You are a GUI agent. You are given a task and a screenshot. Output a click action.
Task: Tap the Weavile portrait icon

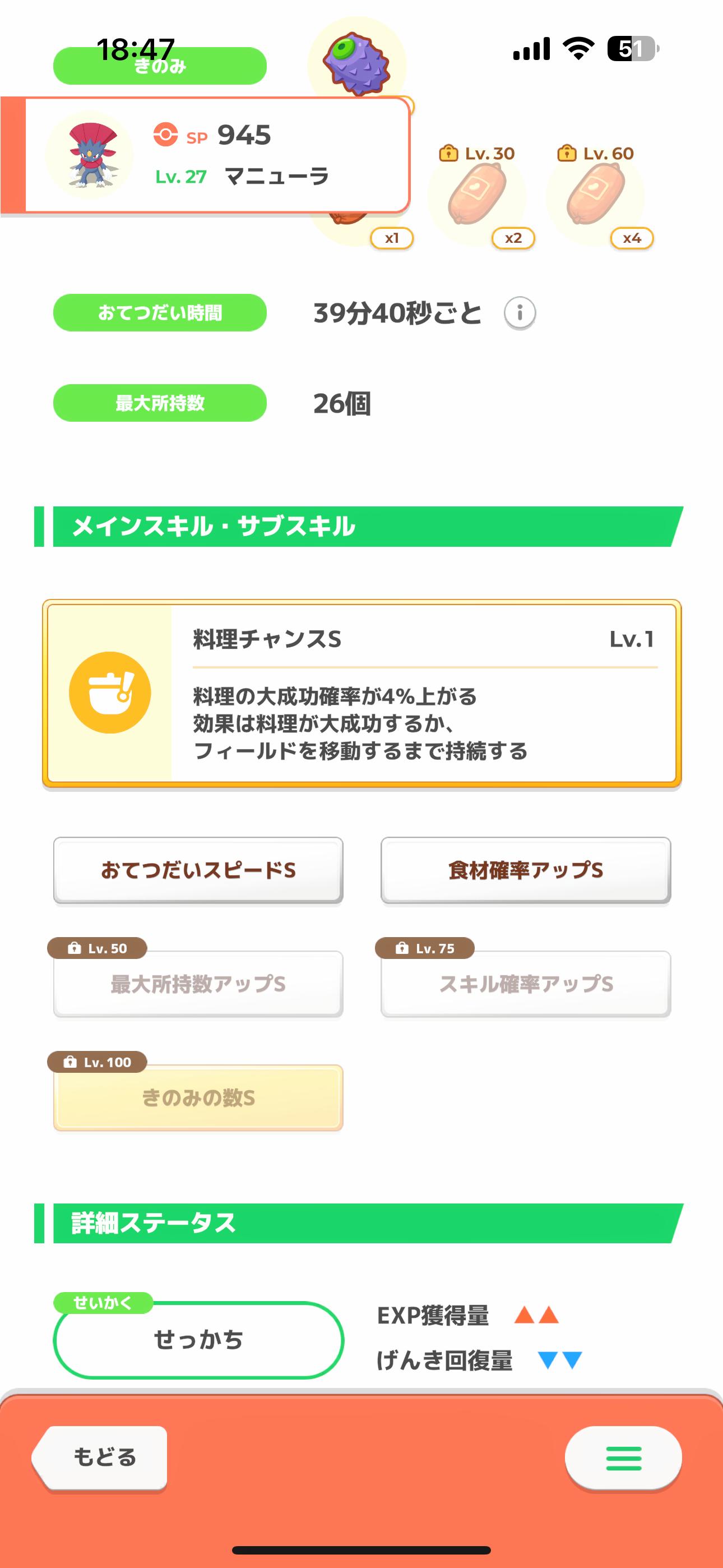pos(91,155)
